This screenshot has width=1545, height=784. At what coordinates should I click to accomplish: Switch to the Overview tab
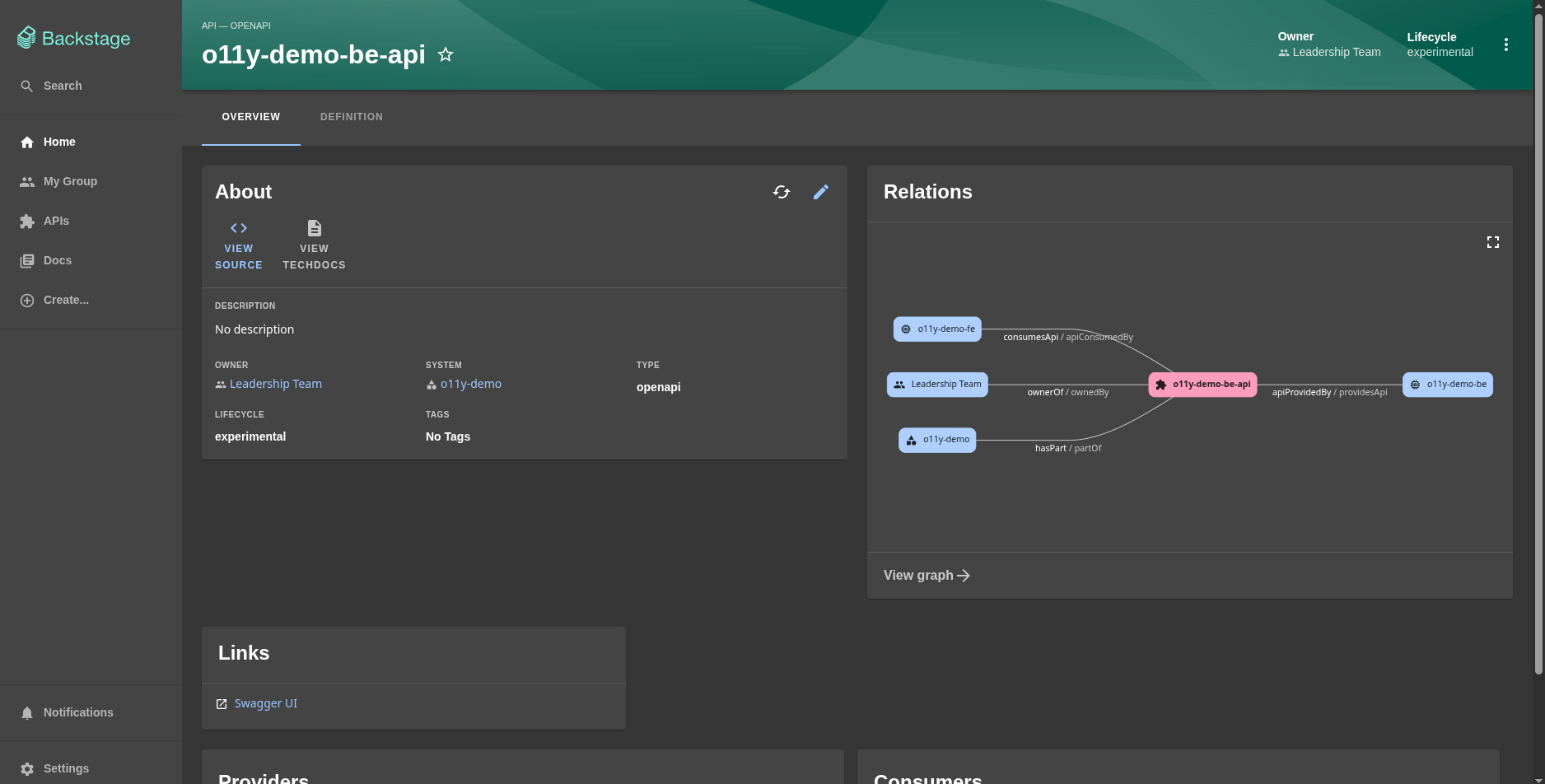[x=251, y=117]
